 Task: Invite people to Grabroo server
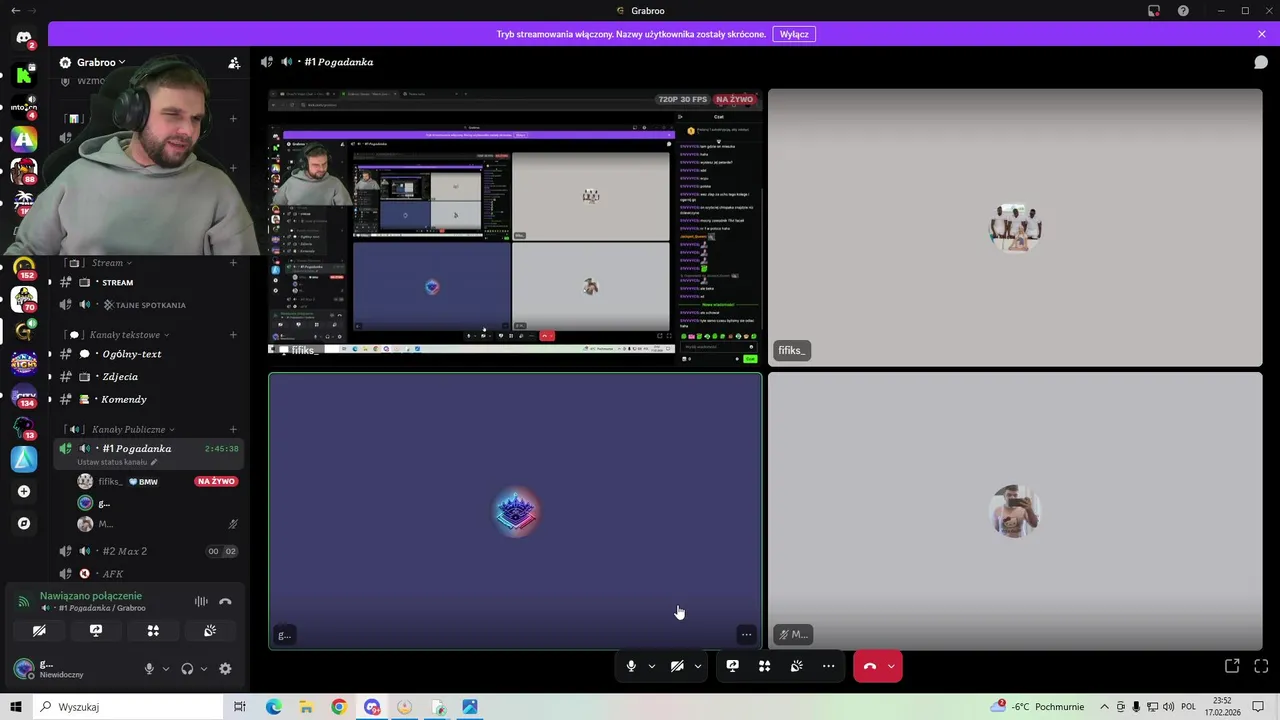(234, 62)
